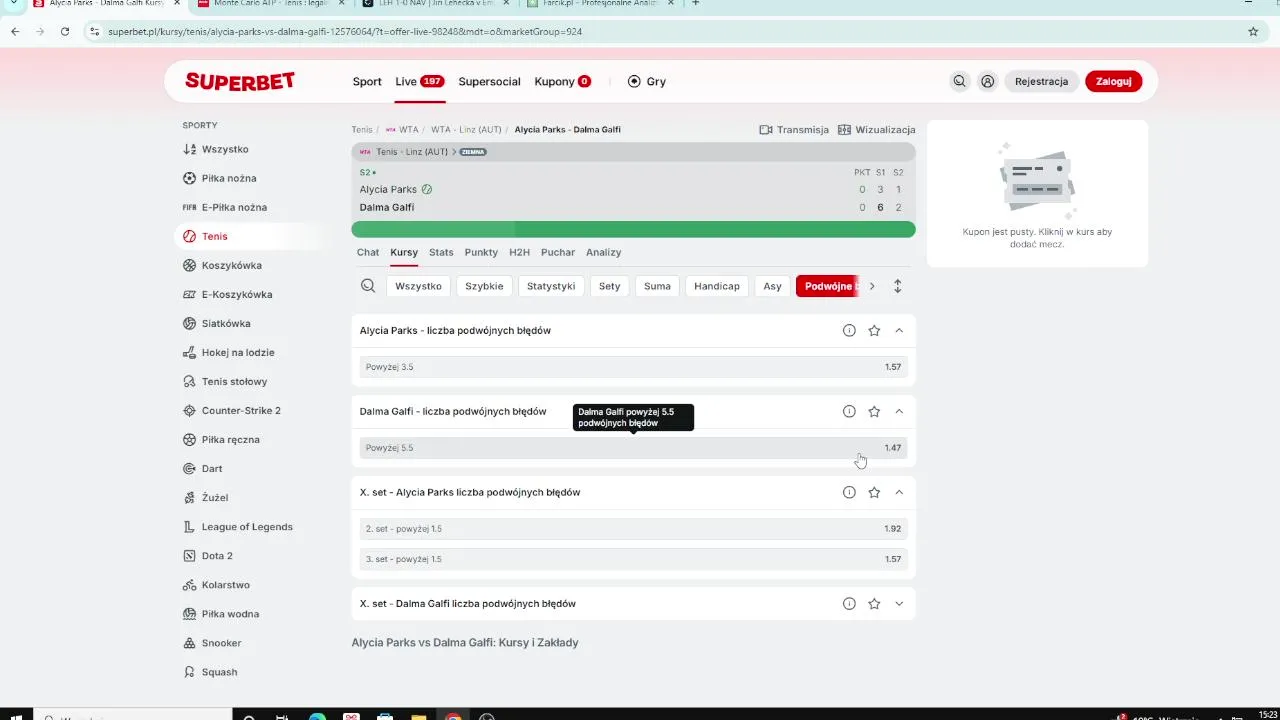Click the Rejestracja button
The image size is (1280, 720).
[1041, 82]
